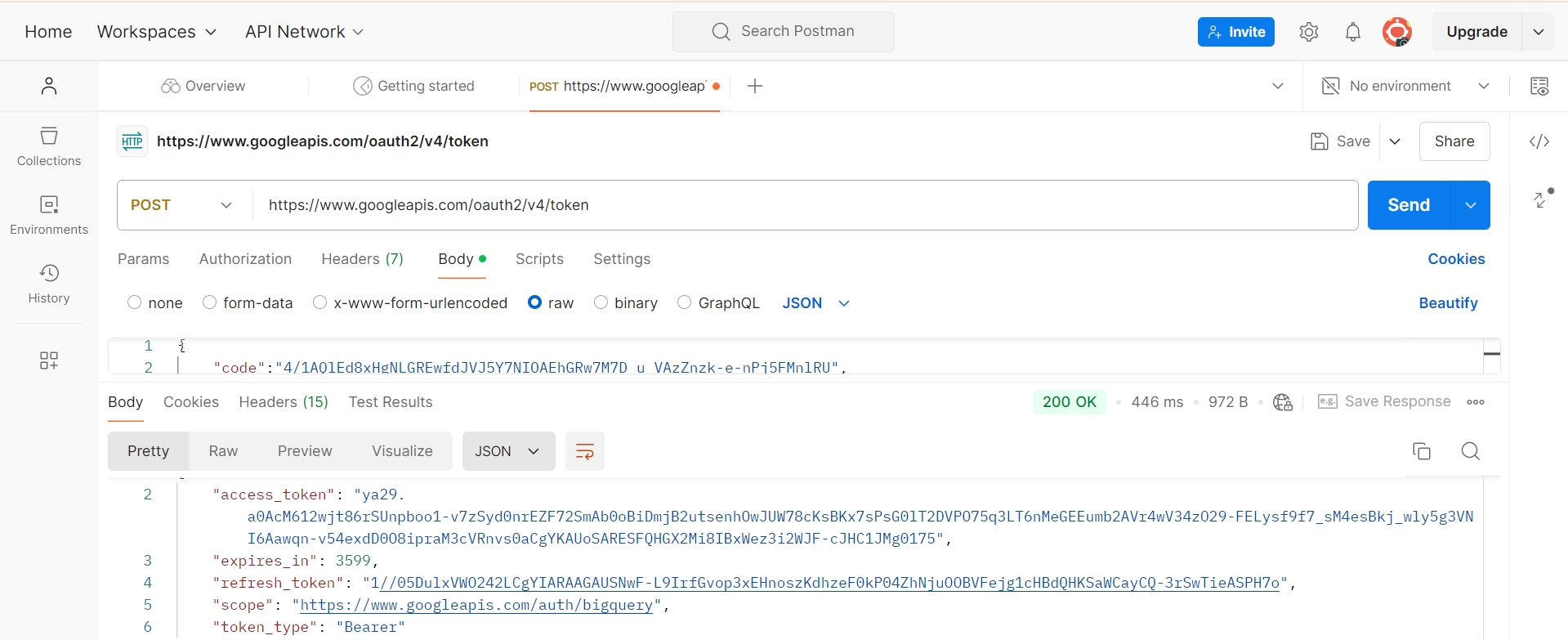Open the No environment selector

click(x=1405, y=86)
